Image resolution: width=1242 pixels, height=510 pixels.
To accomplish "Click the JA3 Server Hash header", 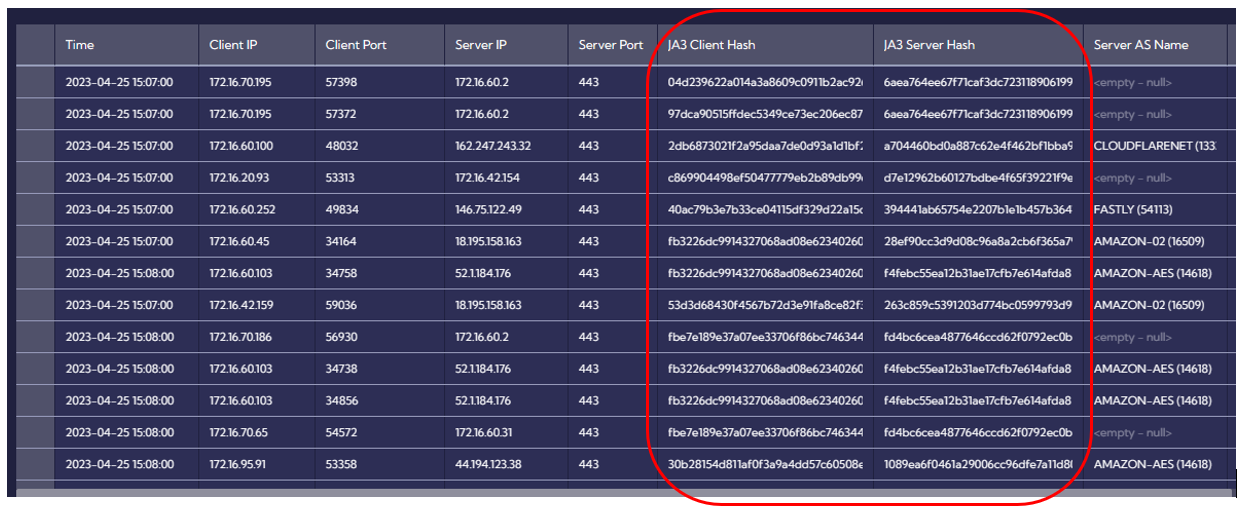I will coord(929,45).
